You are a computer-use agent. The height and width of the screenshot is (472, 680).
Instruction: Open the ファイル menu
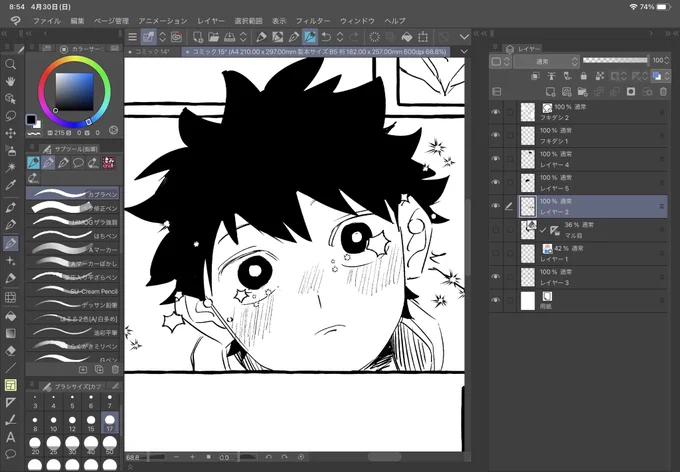pos(47,21)
